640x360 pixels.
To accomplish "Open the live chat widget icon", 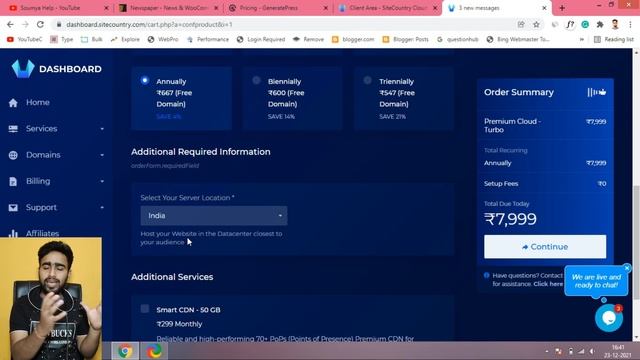I will click(609, 318).
